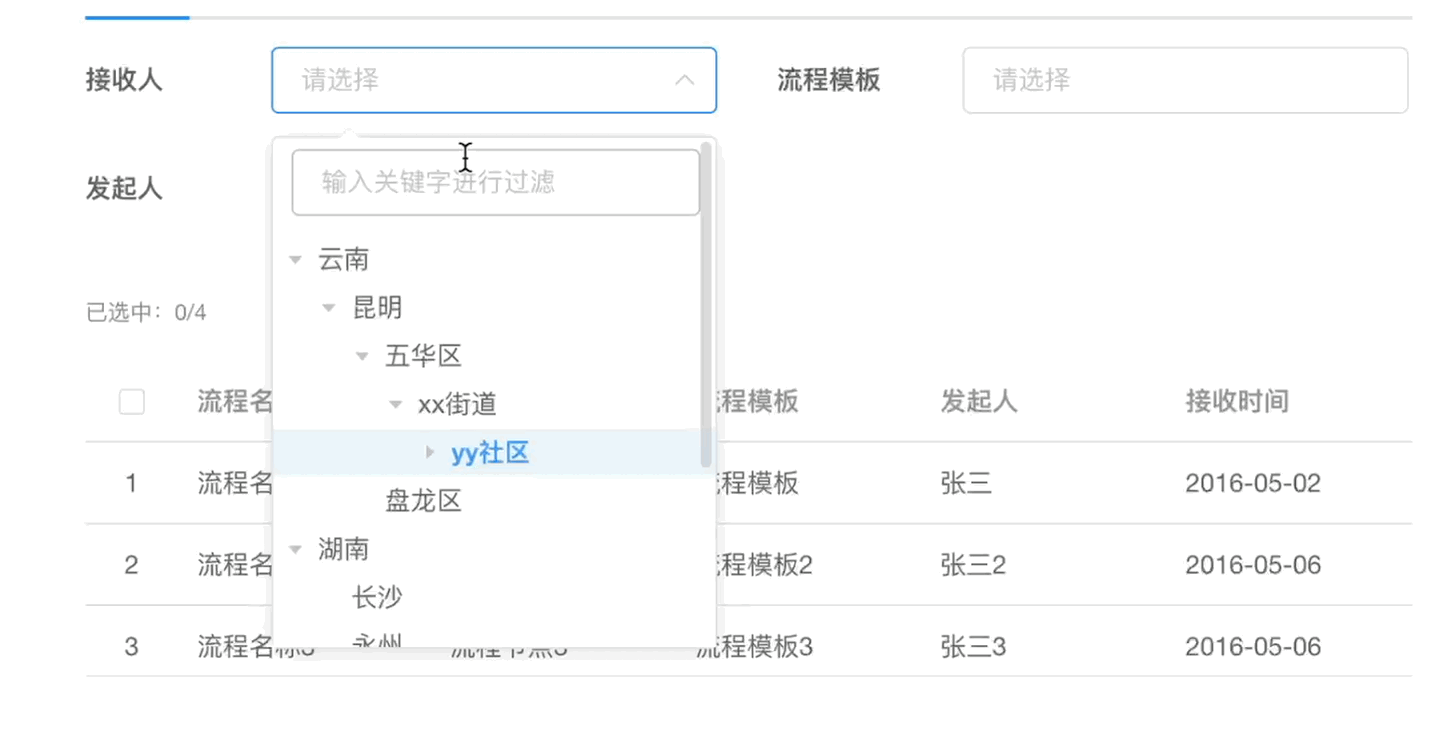Select 盘龙区 in the tree
The height and width of the screenshot is (729, 1441).
[423, 501]
